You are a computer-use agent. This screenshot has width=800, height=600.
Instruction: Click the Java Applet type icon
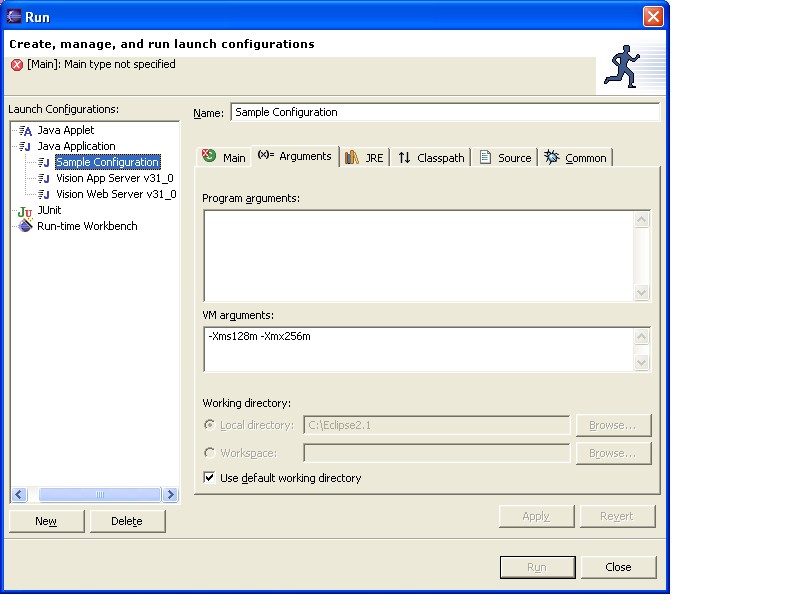pyautogui.click(x=25, y=131)
